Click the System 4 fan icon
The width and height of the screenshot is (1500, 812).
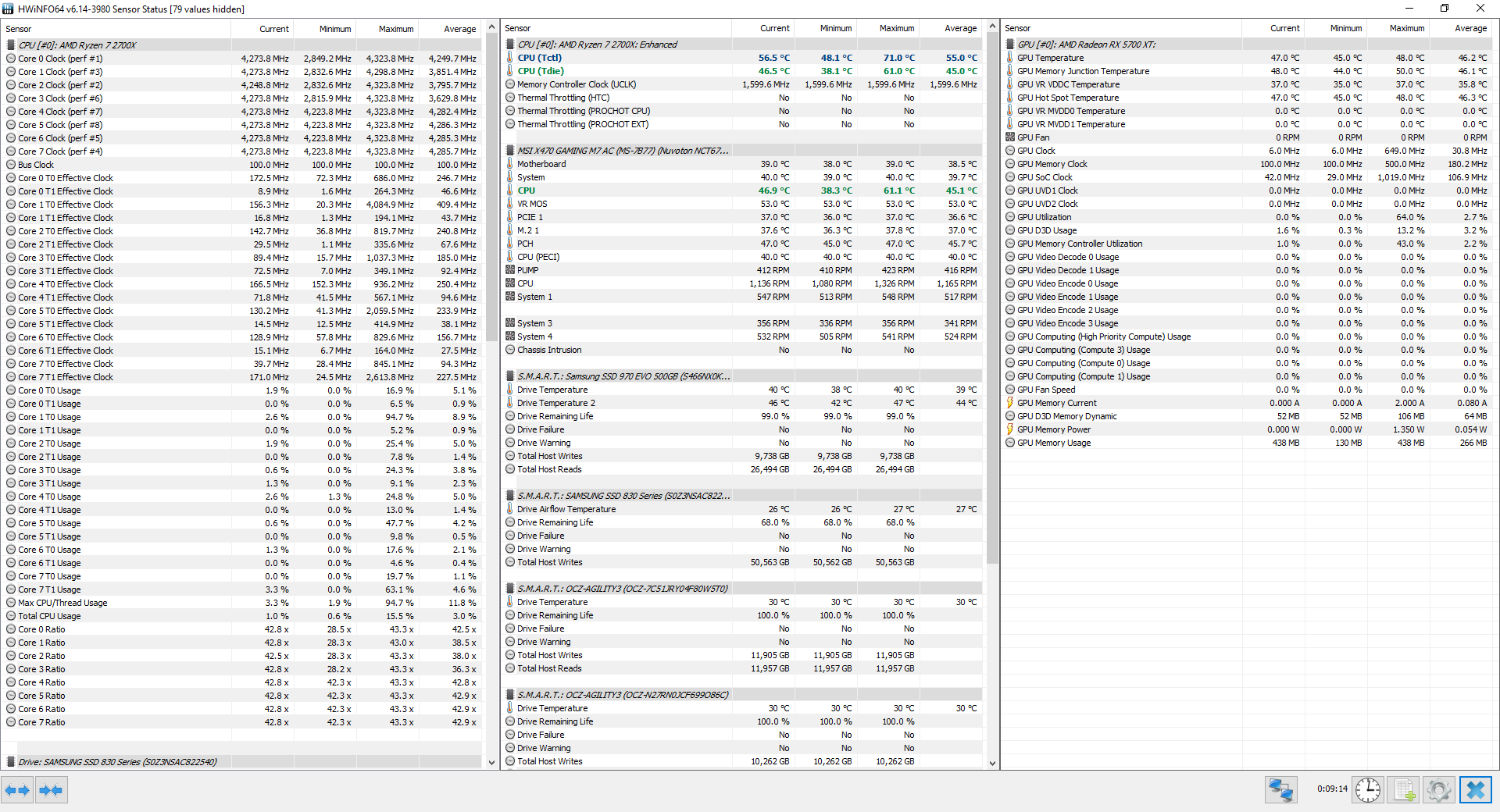tap(510, 337)
